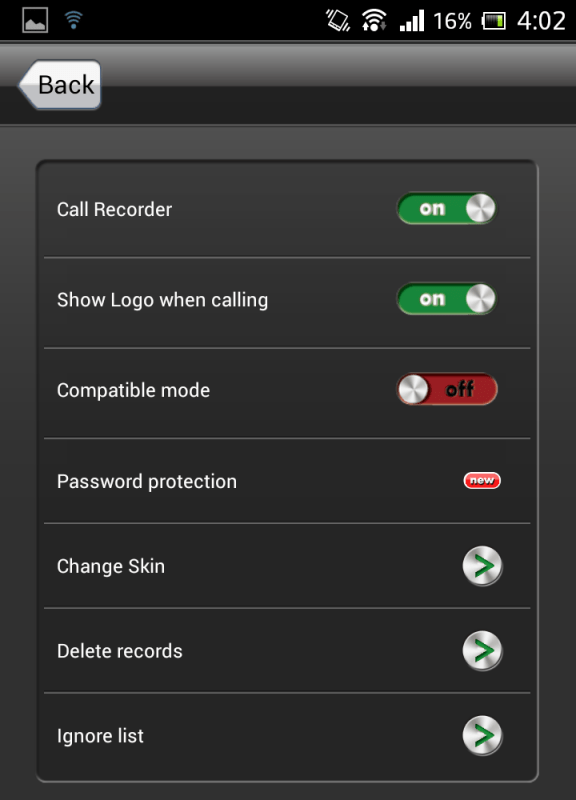Viewport: 576px width, 800px height.
Task: Tap the vibrate mode status icon
Action: pyautogui.click(x=338, y=21)
